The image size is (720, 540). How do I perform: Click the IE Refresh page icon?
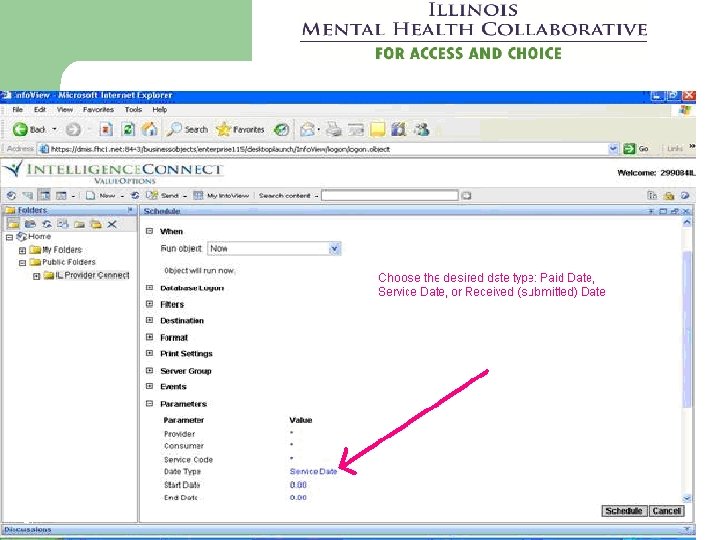click(128, 129)
